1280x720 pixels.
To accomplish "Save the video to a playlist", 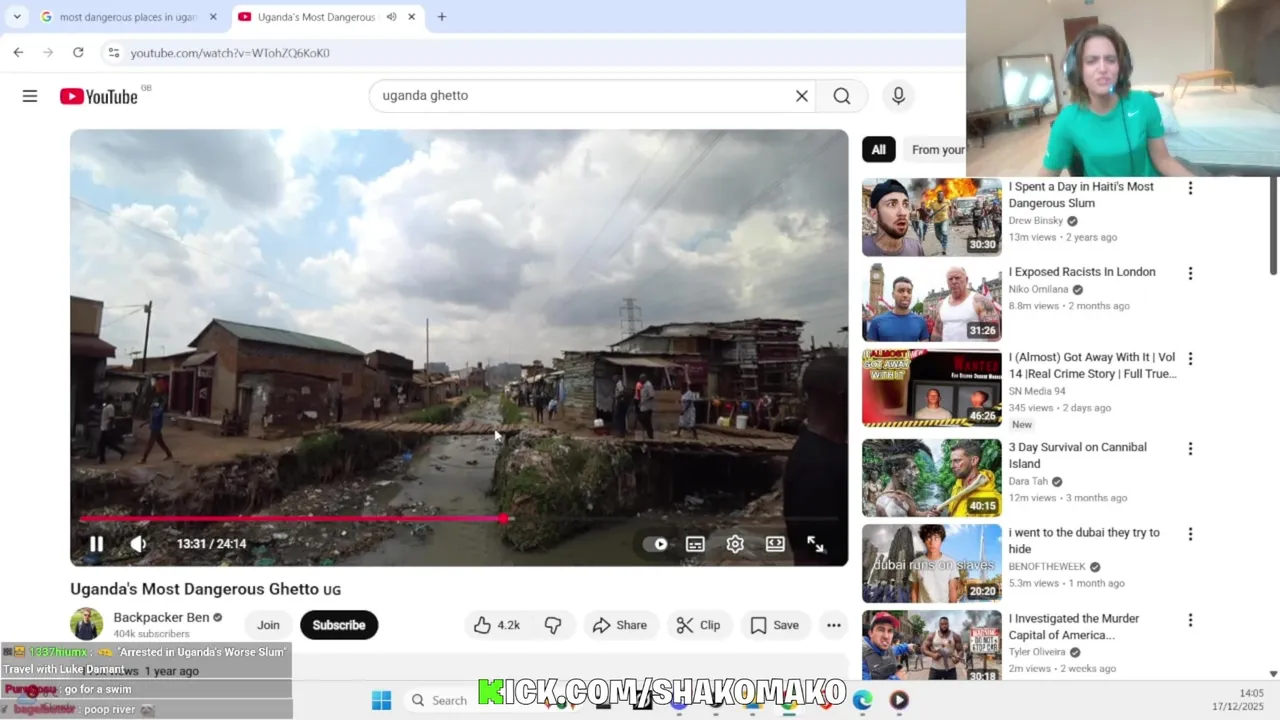I will click(x=775, y=625).
